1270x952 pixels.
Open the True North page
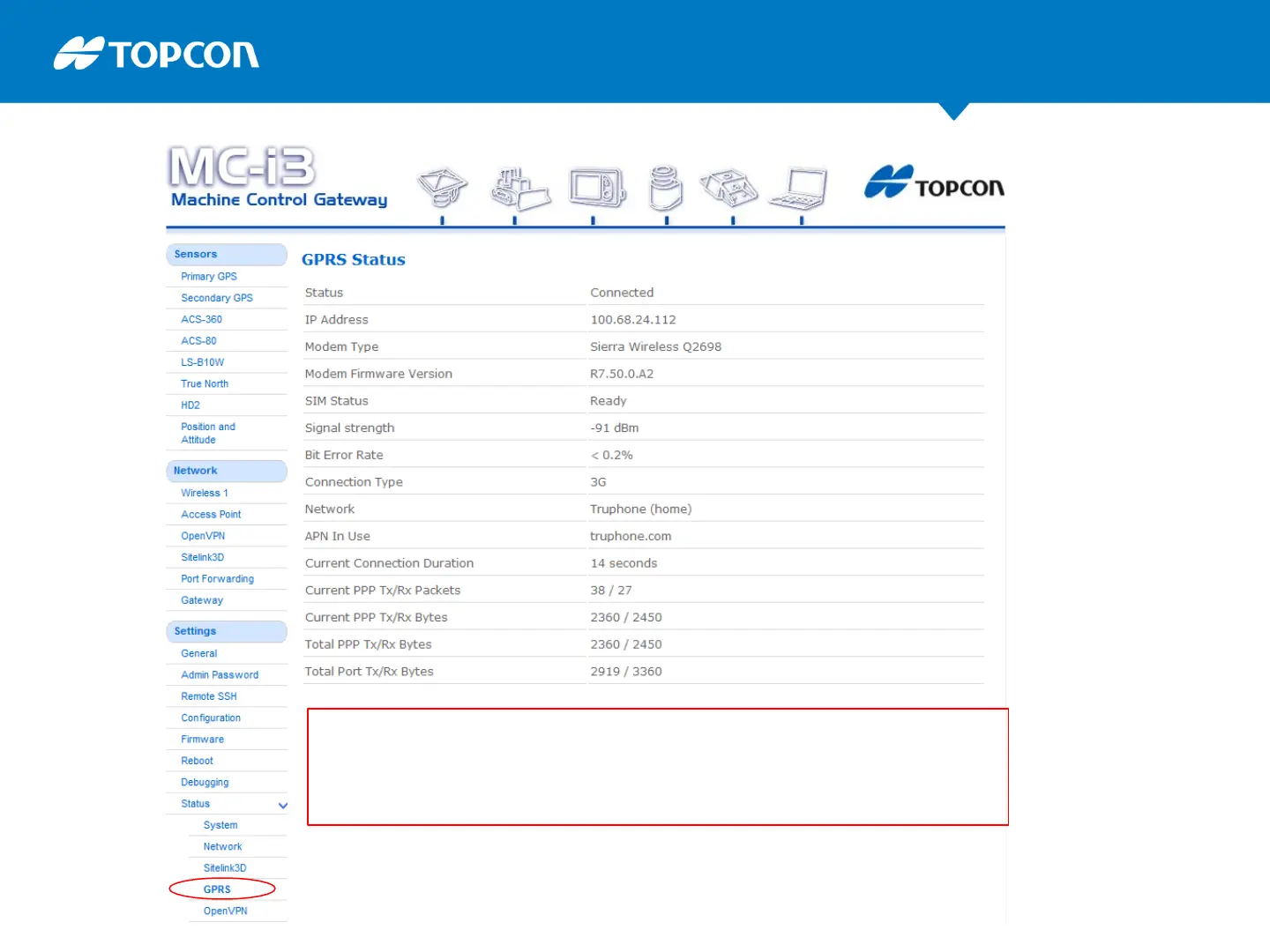click(x=205, y=383)
